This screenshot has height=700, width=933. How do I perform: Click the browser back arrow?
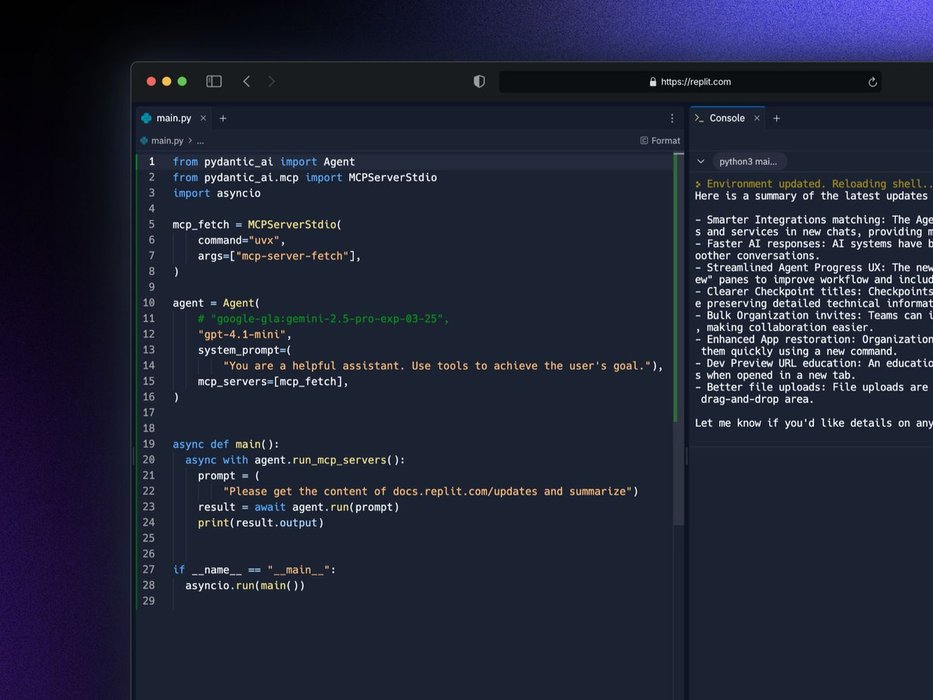[246, 81]
